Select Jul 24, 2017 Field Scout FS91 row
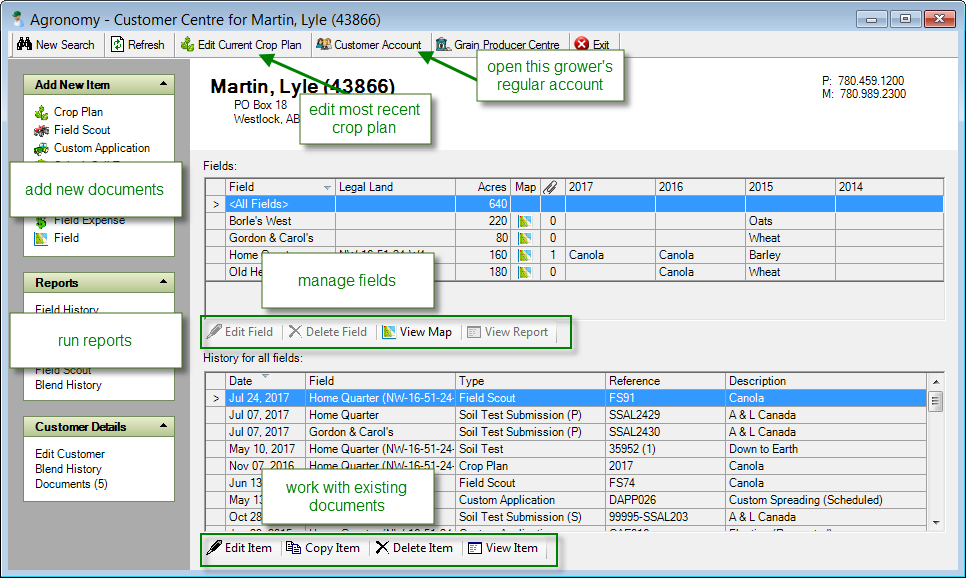This screenshot has height=578, width=966. coord(566,398)
